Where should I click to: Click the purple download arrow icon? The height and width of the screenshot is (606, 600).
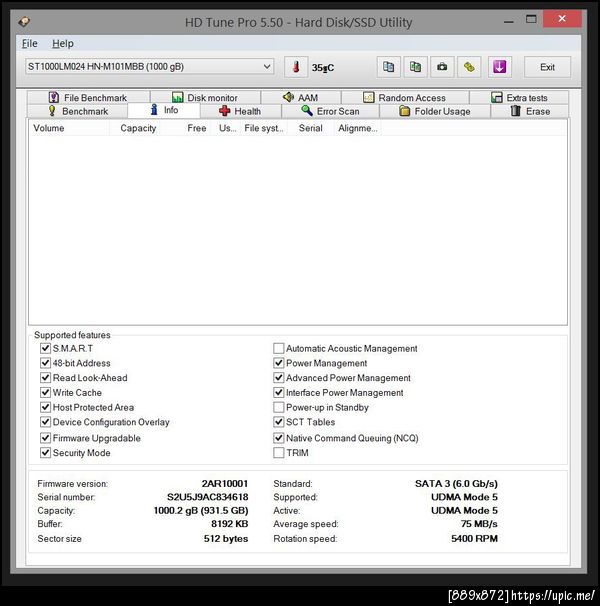[499, 67]
